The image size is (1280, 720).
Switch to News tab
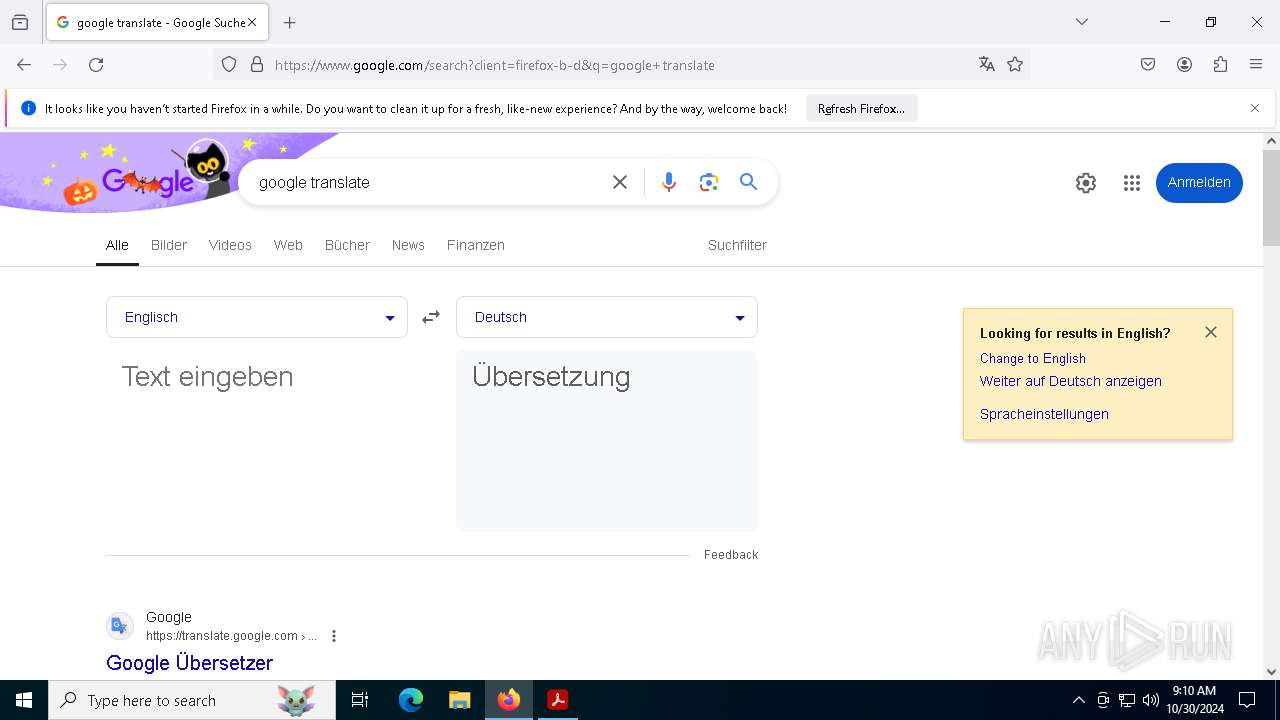click(408, 245)
